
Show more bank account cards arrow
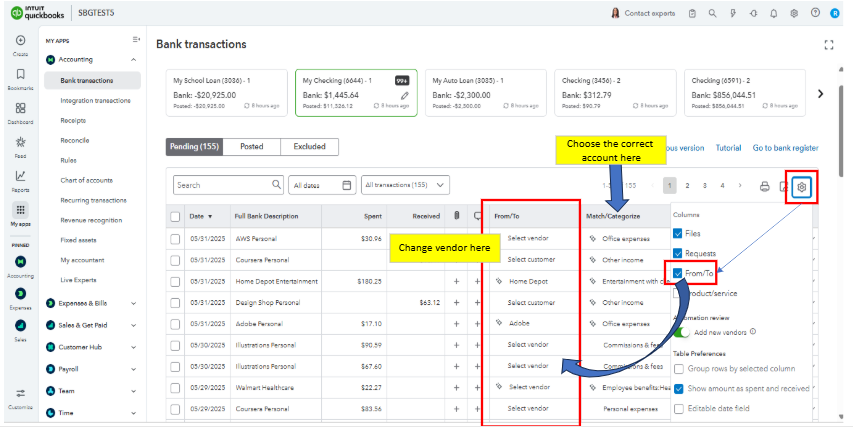820,94
